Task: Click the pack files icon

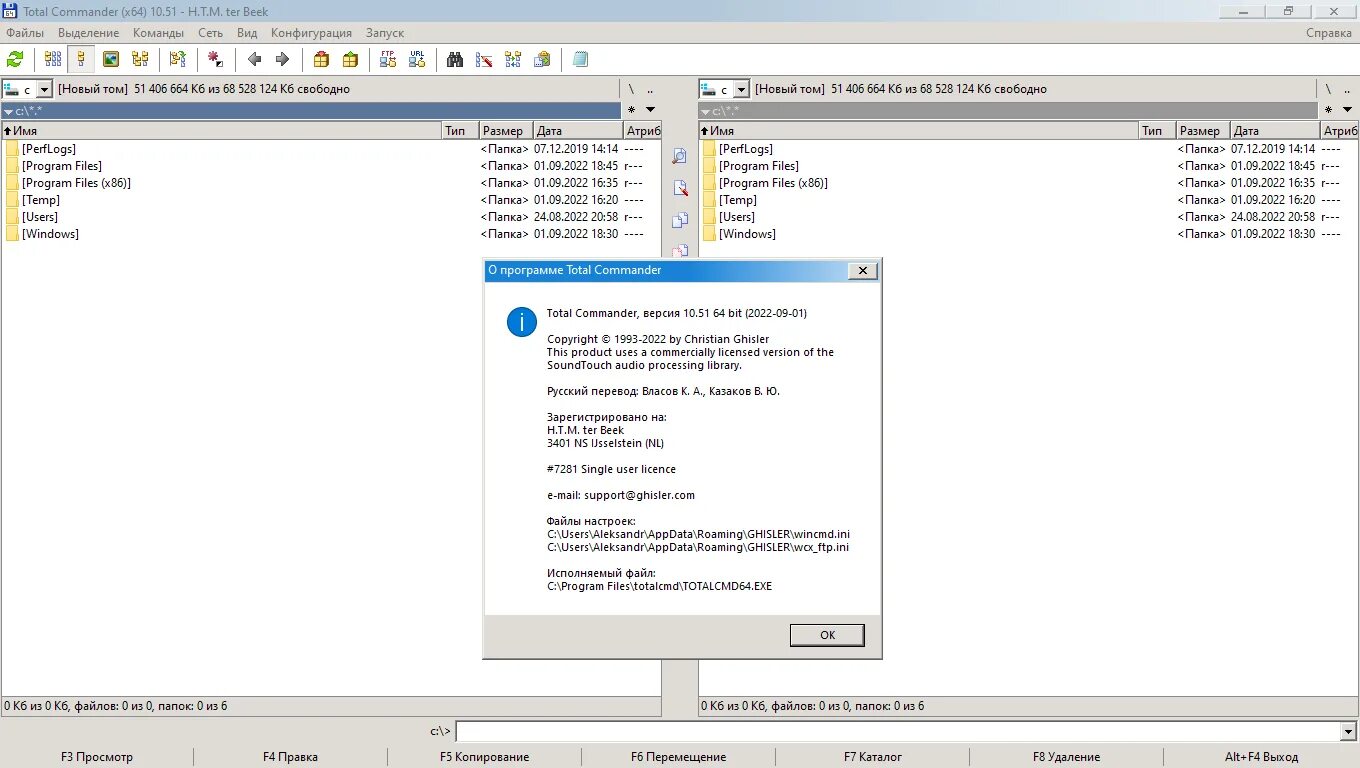Action: (x=321, y=60)
